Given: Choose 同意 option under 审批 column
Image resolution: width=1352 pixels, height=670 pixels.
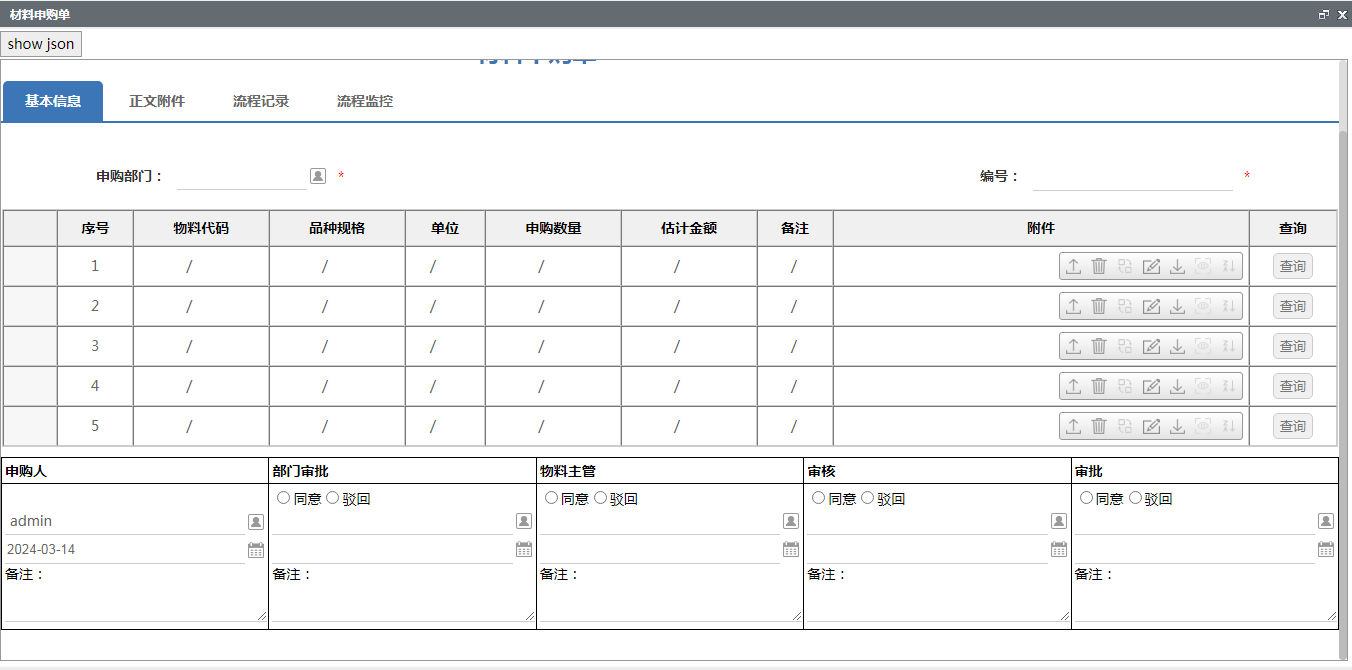Looking at the screenshot, I should click(x=1086, y=498).
